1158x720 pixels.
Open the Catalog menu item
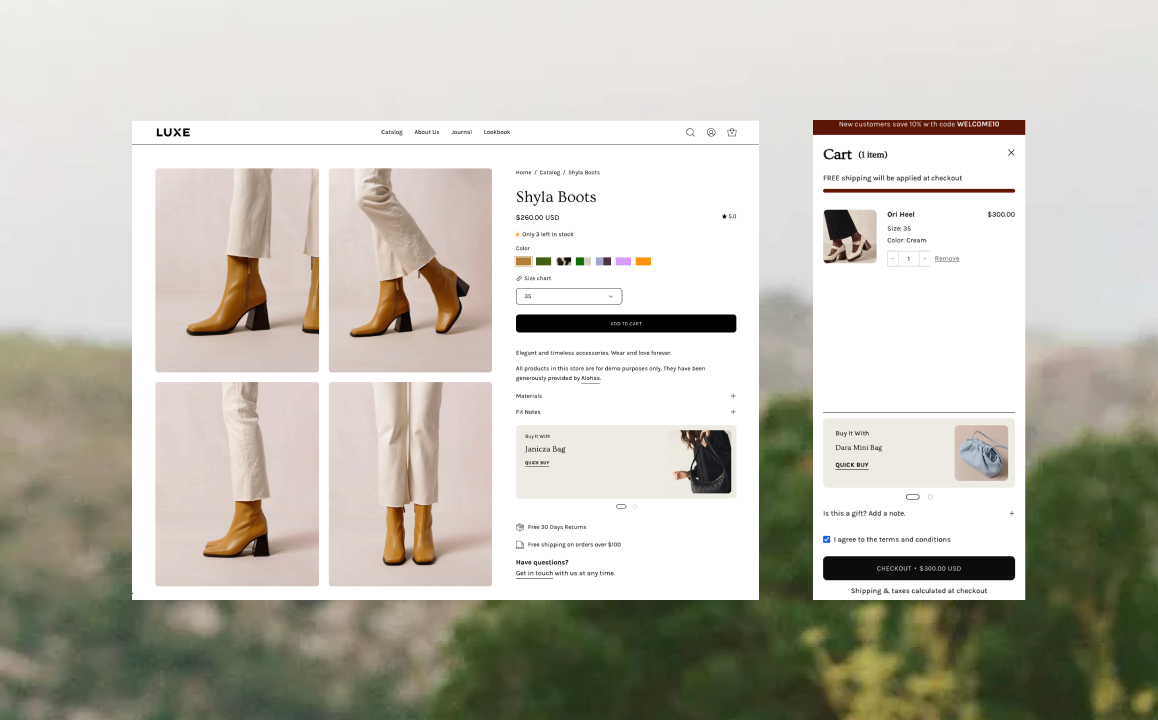tap(392, 132)
